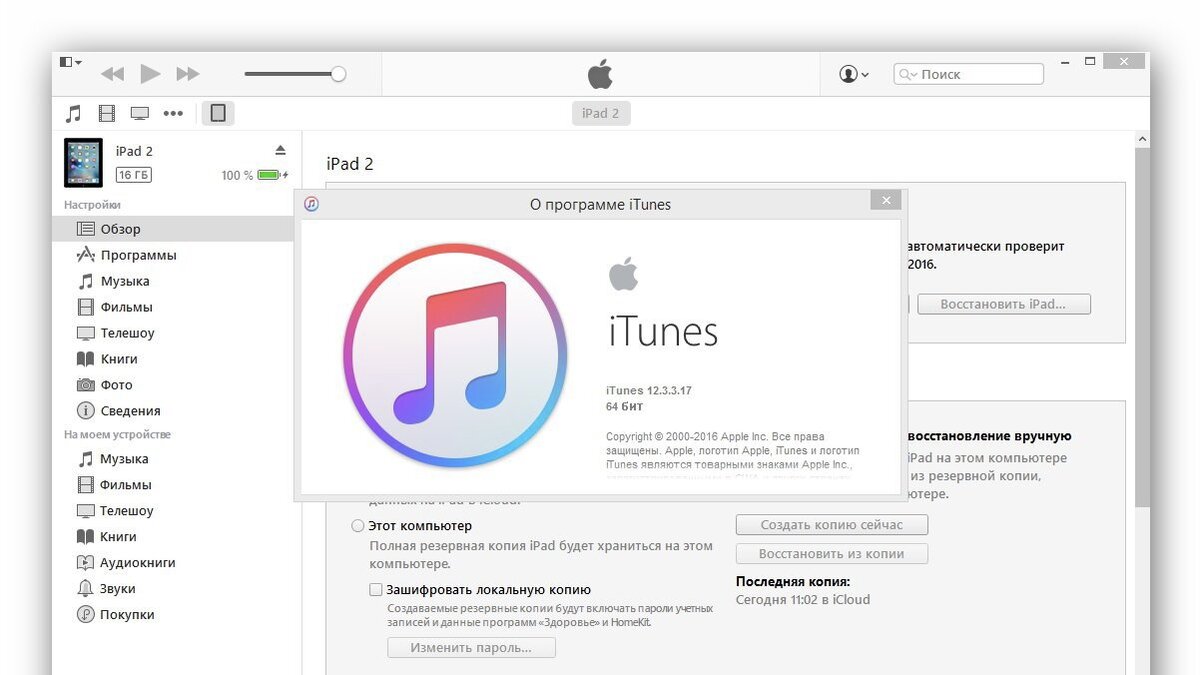
Task: Enable Зашифровать локальную копию checkbox
Action: 376,590
